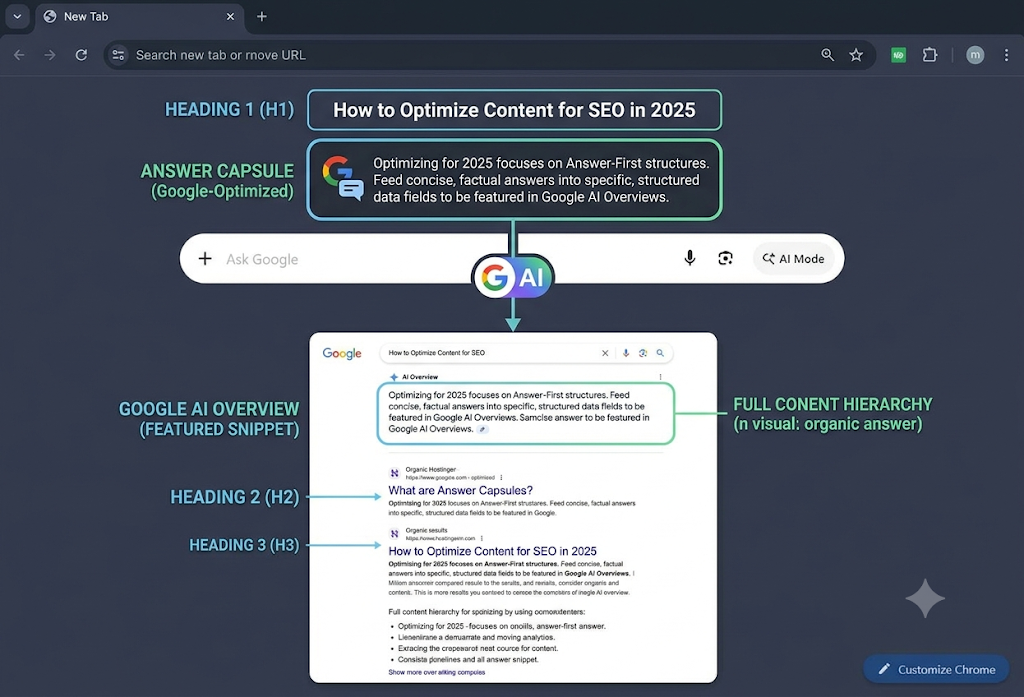Click favicon next to Organic results
The height and width of the screenshot is (697, 1024).
[x=394, y=534]
